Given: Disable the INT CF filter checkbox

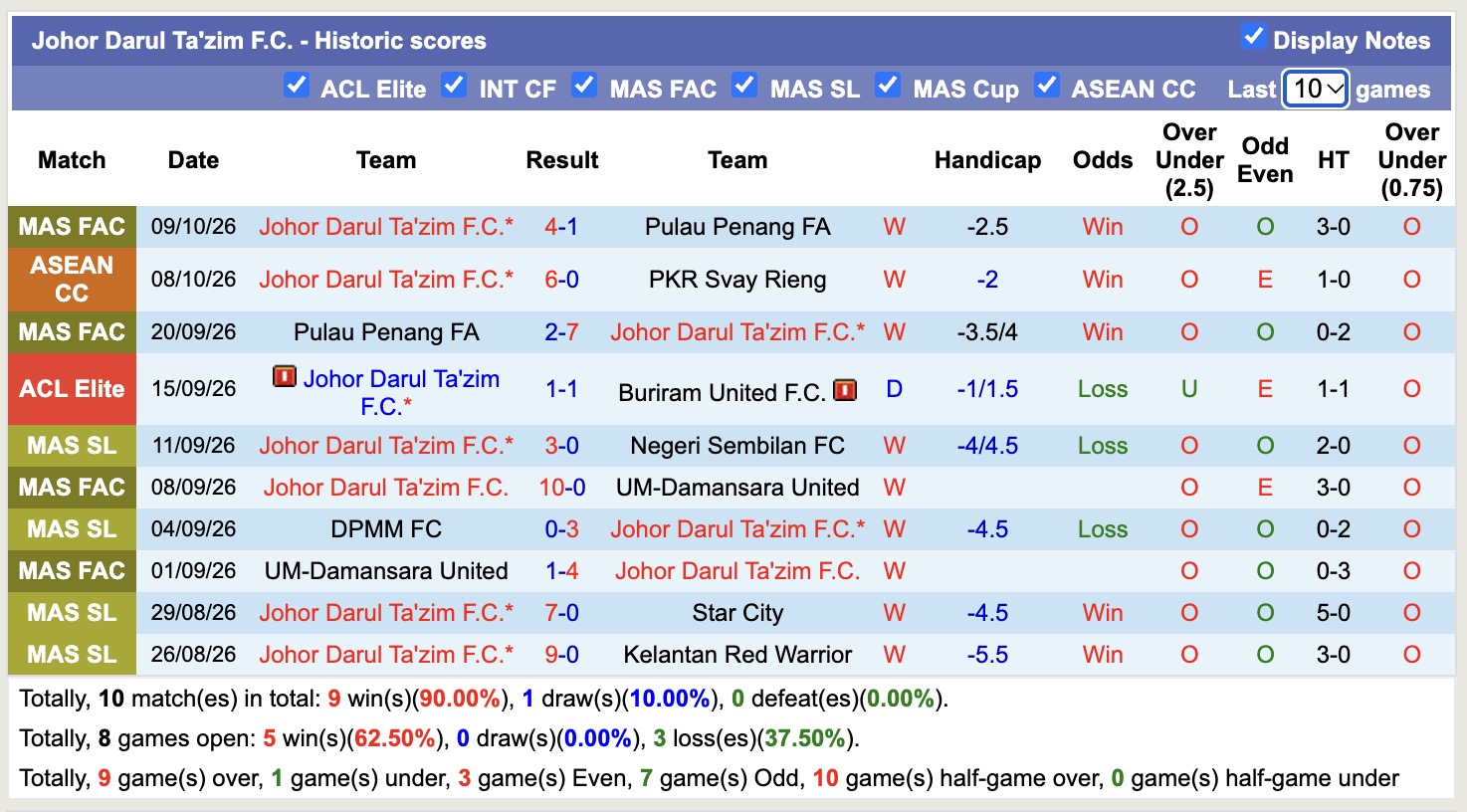Looking at the screenshot, I should 454,86.
